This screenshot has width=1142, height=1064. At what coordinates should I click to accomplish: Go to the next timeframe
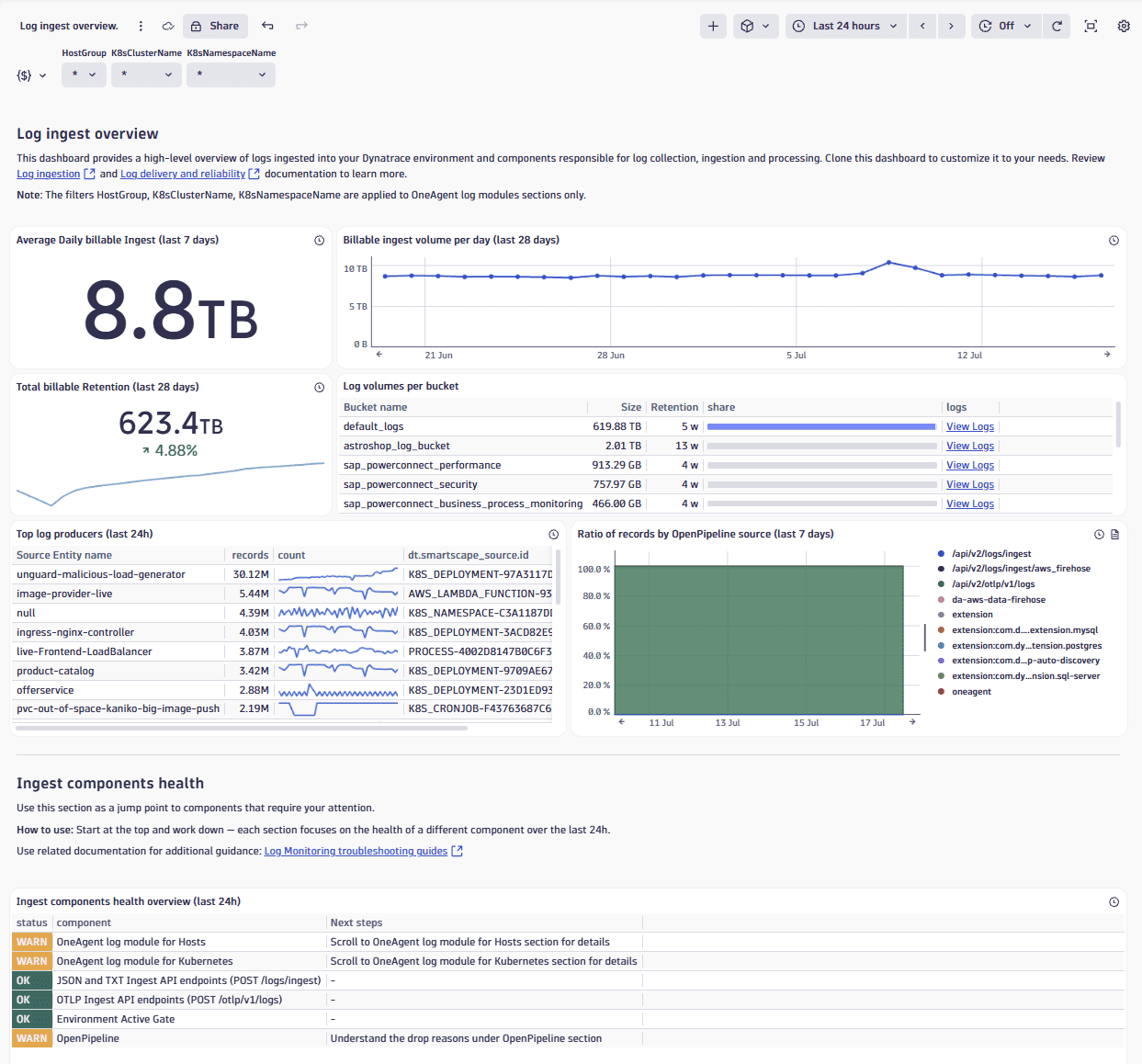coord(951,26)
